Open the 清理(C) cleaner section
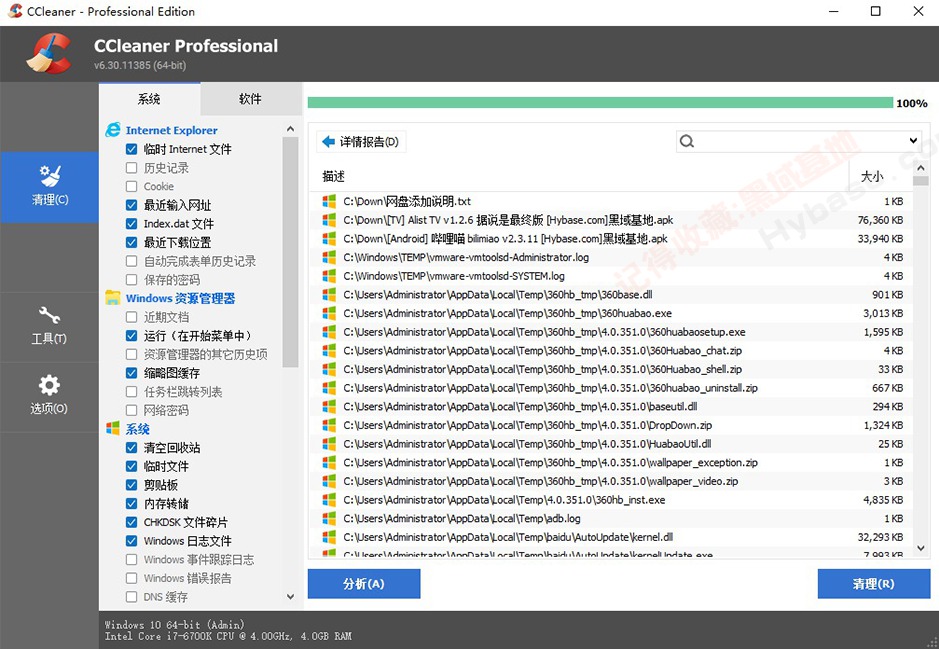 click(x=49, y=187)
